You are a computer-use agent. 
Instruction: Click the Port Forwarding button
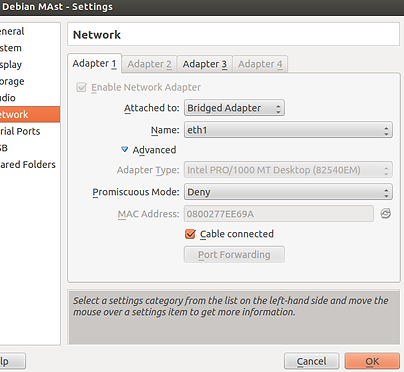click(234, 255)
